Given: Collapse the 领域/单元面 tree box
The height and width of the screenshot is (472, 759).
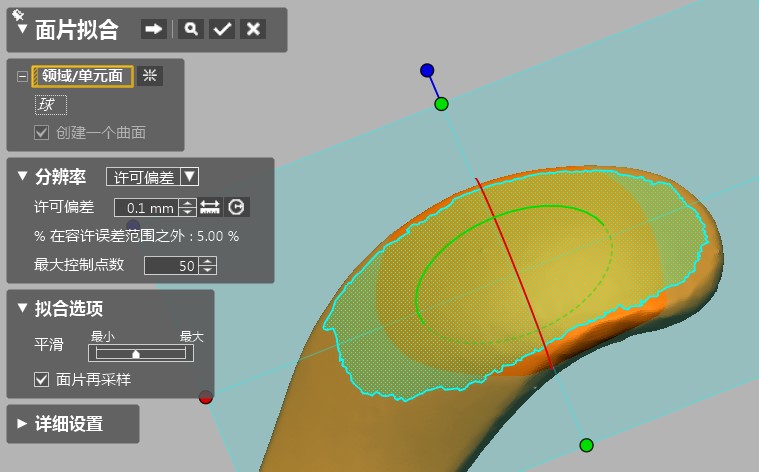Looking at the screenshot, I should coord(22,77).
